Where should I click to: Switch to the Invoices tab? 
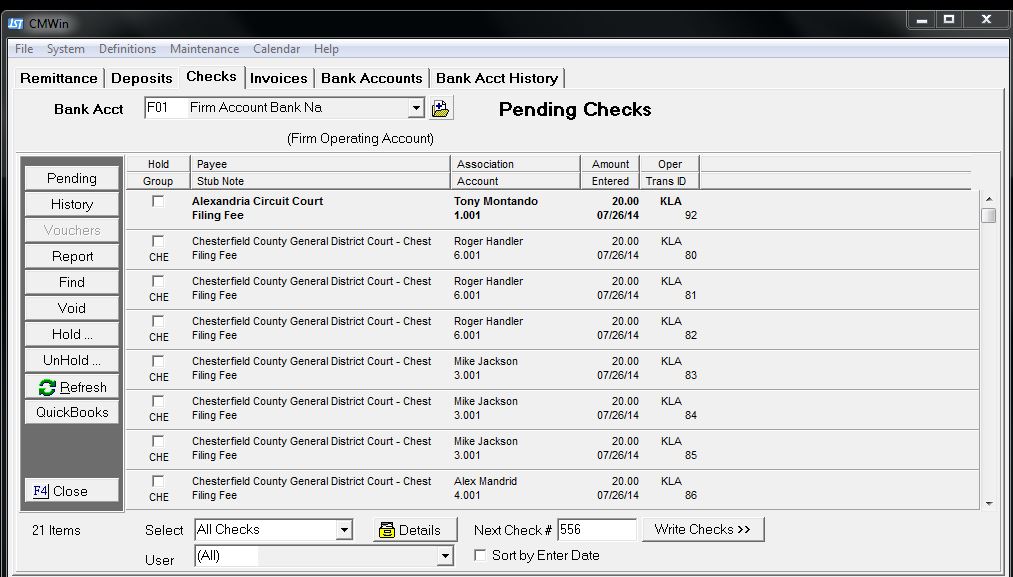click(279, 78)
